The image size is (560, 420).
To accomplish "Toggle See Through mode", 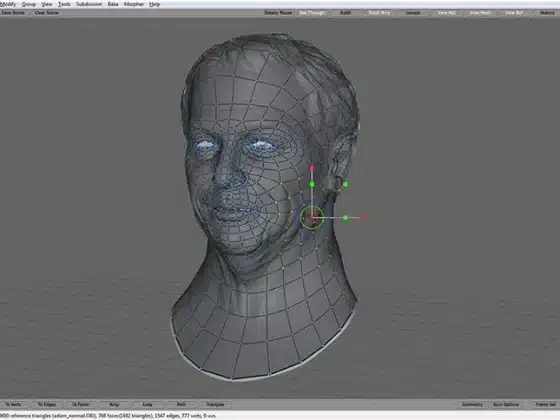I will click(x=312, y=12).
